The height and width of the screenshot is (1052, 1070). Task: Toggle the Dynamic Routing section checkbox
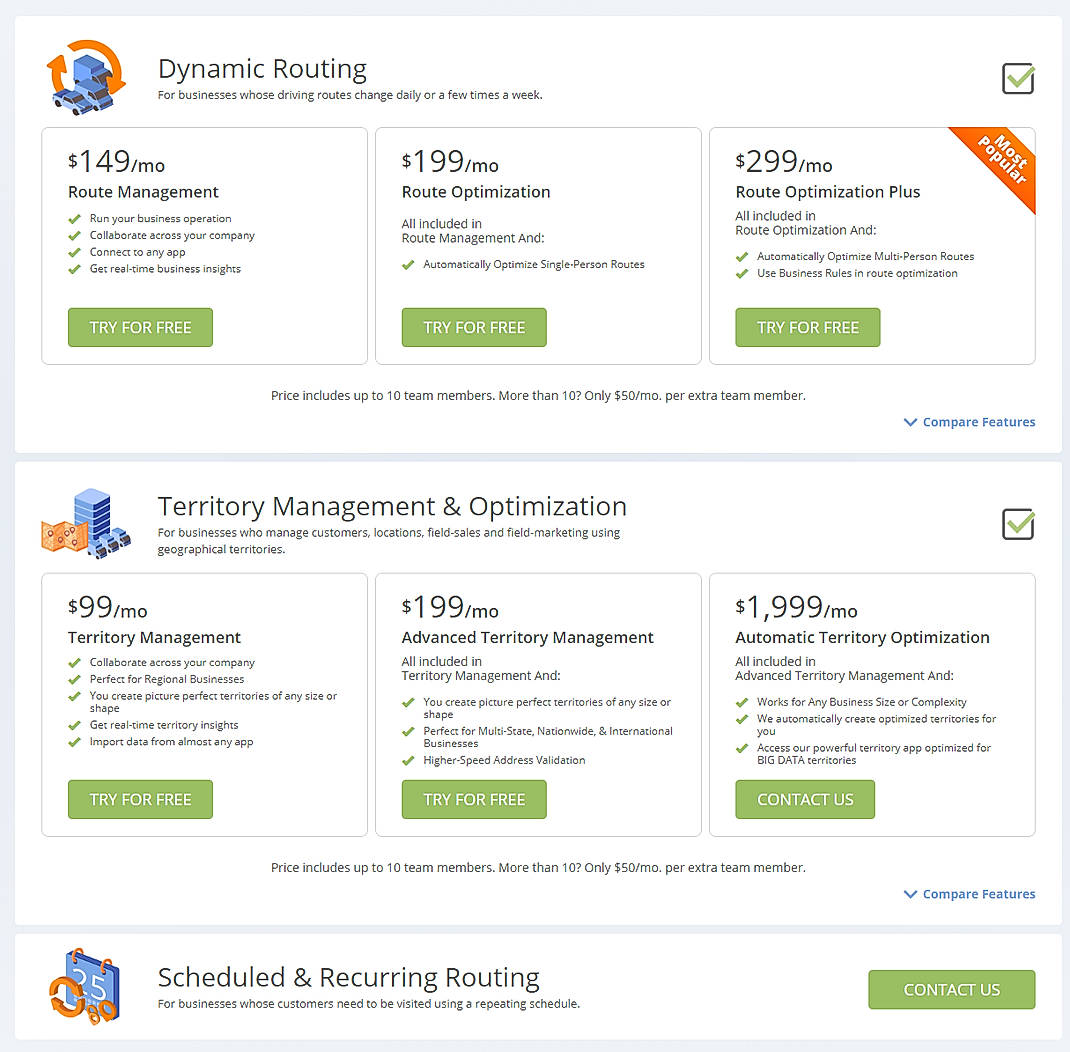tap(1018, 78)
